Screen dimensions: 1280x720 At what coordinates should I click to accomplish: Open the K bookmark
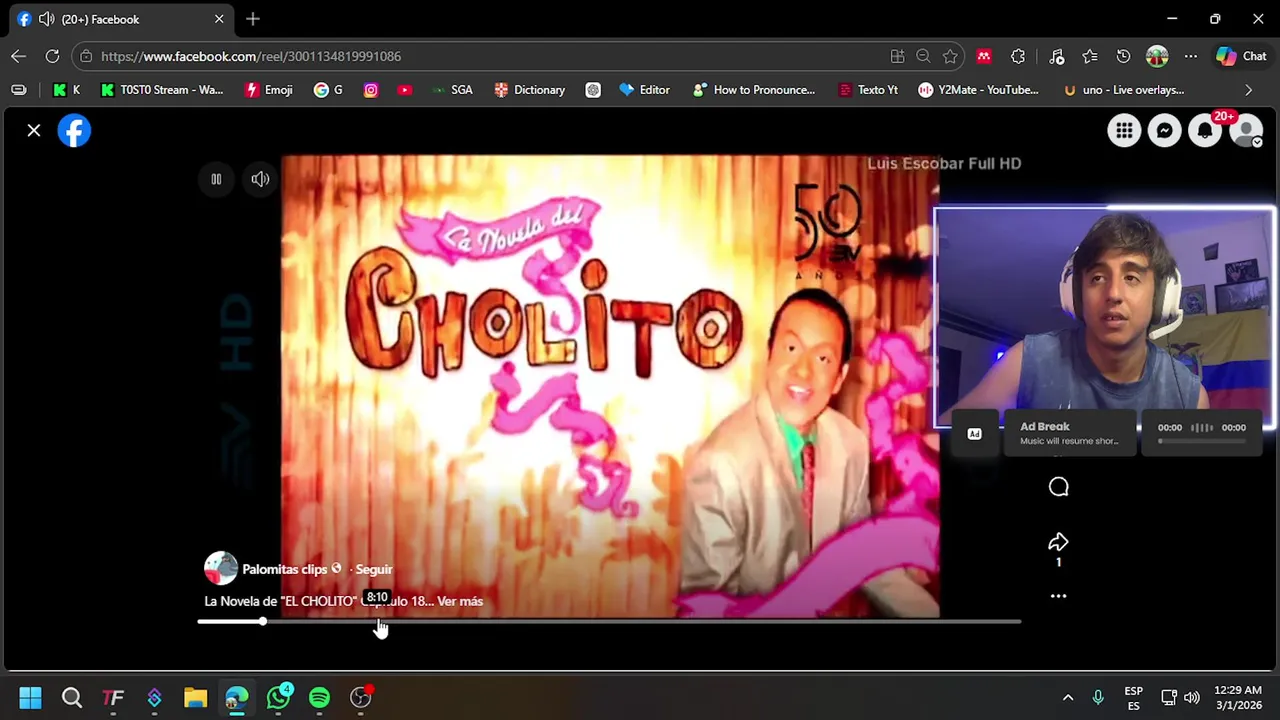(x=66, y=90)
